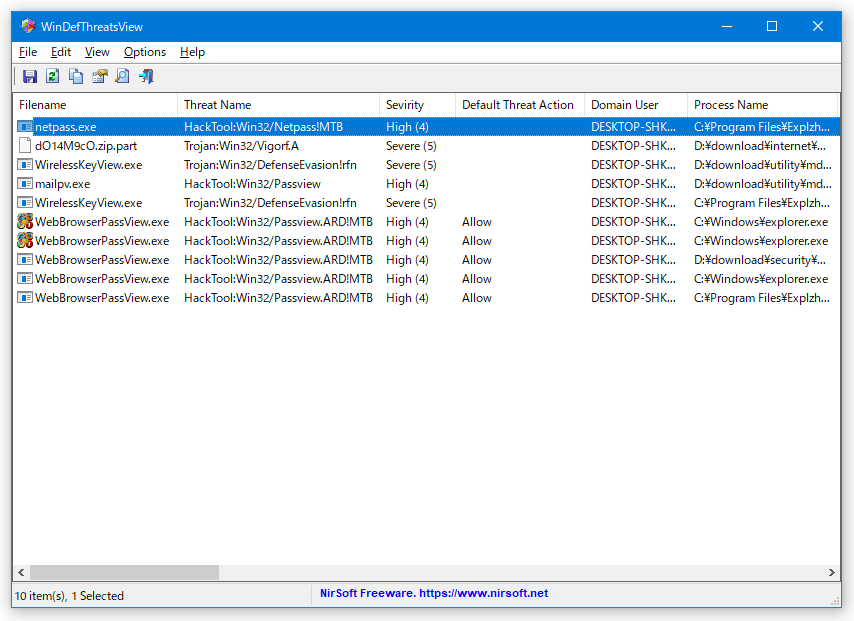Click threat name Trojan:Win32/Vigorf.A
The height and width of the screenshot is (621, 854).
[241, 146]
